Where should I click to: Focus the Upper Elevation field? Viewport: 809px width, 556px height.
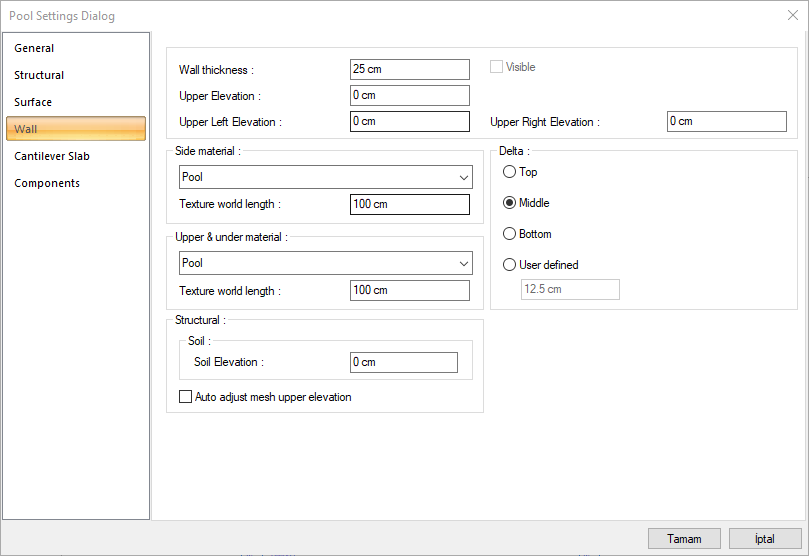(409, 96)
